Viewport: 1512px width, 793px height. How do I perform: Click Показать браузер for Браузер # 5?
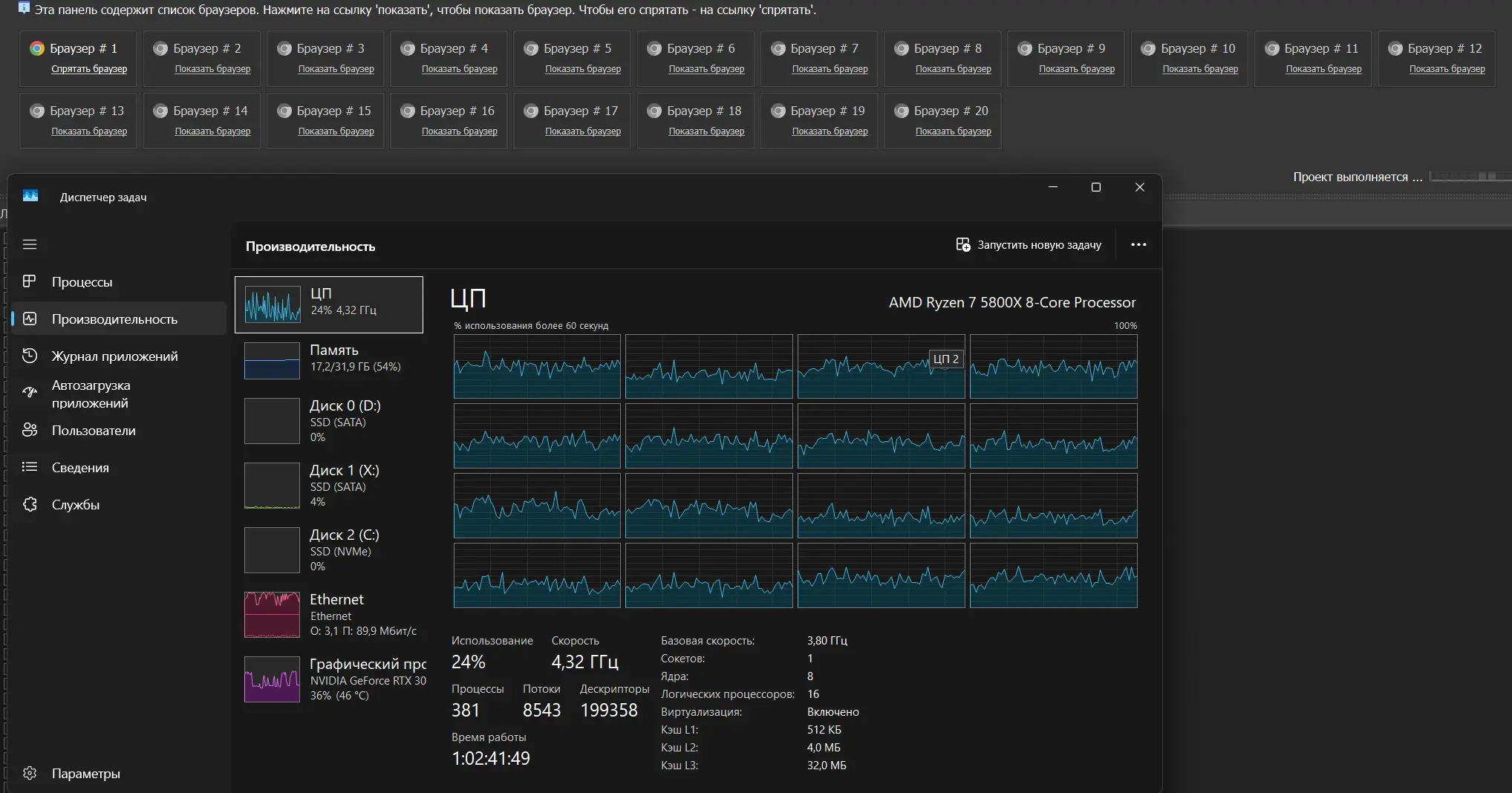(x=583, y=69)
